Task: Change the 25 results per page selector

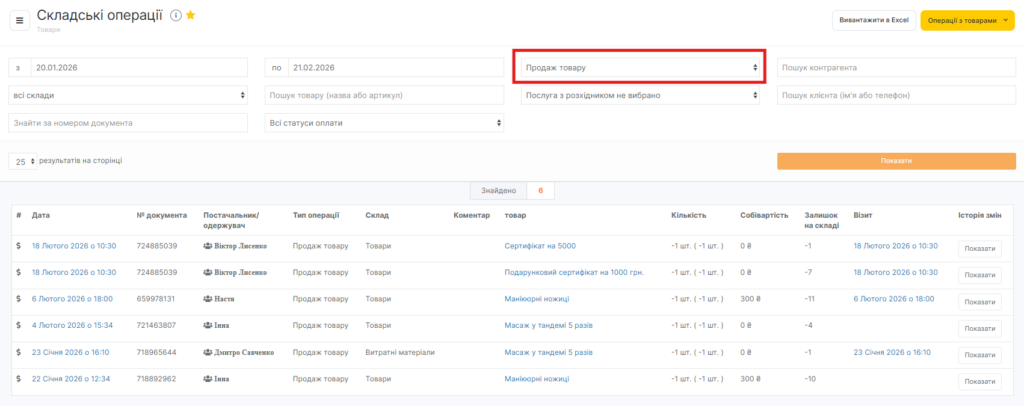Action: pos(23,161)
